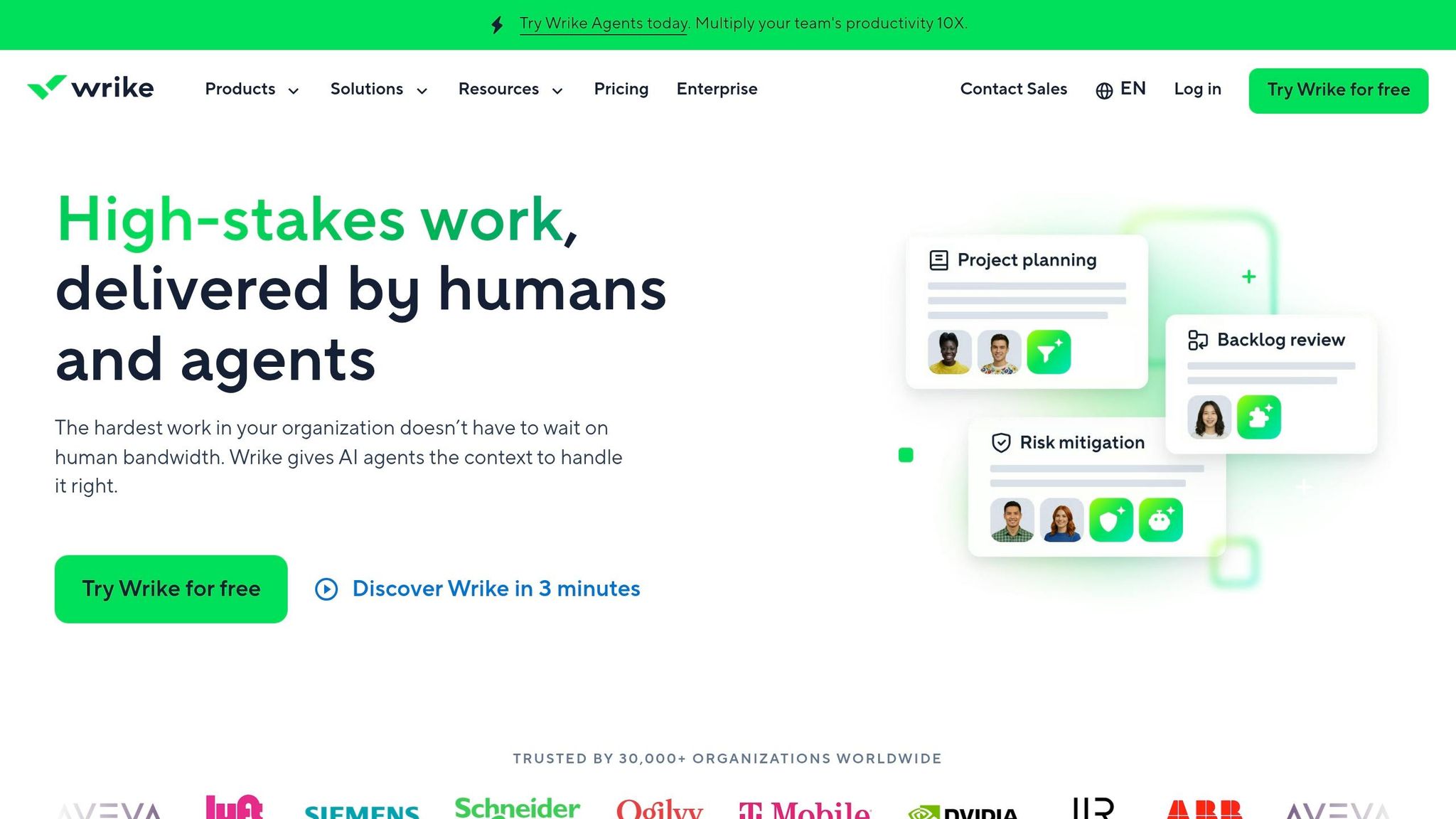Click the woman's avatar in Project planning

click(950, 352)
